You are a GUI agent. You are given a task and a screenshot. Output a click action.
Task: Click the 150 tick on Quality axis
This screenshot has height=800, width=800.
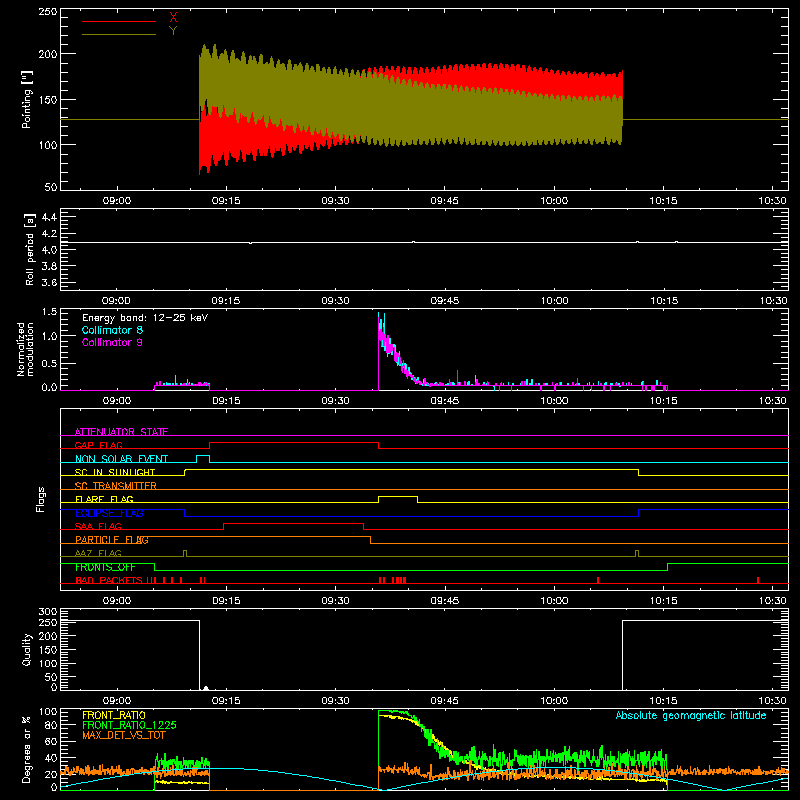point(48,650)
